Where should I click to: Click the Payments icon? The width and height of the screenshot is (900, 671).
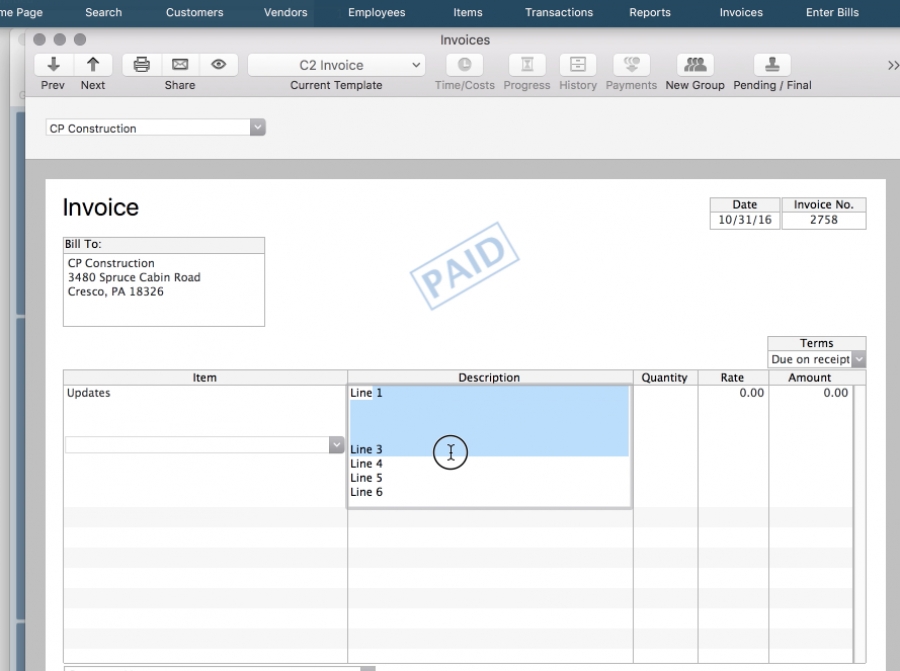[x=630, y=63]
